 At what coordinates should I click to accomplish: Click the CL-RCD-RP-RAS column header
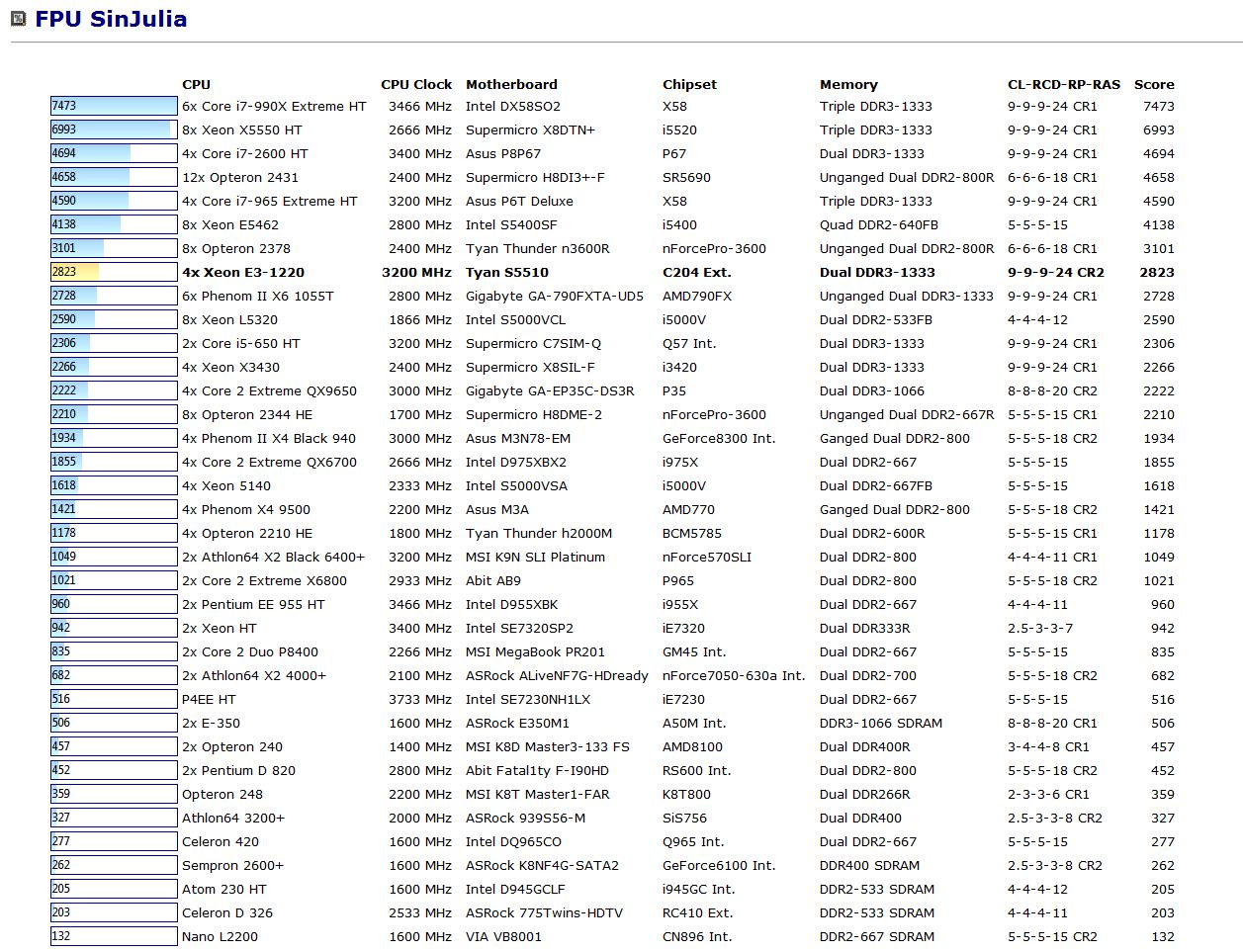pos(1064,84)
